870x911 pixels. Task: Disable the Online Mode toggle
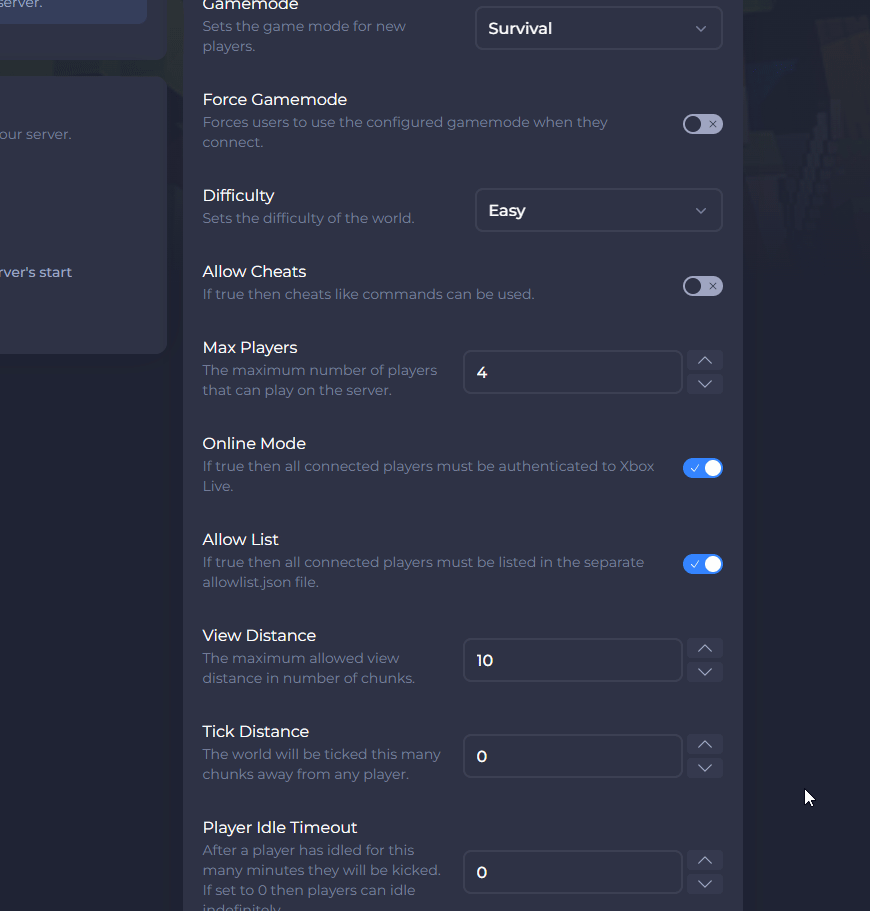pyautogui.click(x=702, y=468)
